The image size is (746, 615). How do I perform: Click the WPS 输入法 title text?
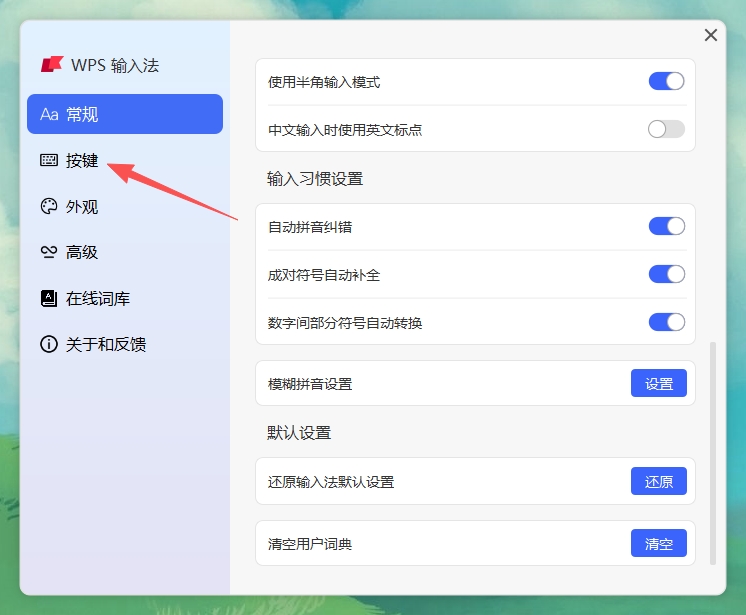(x=115, y=65)
